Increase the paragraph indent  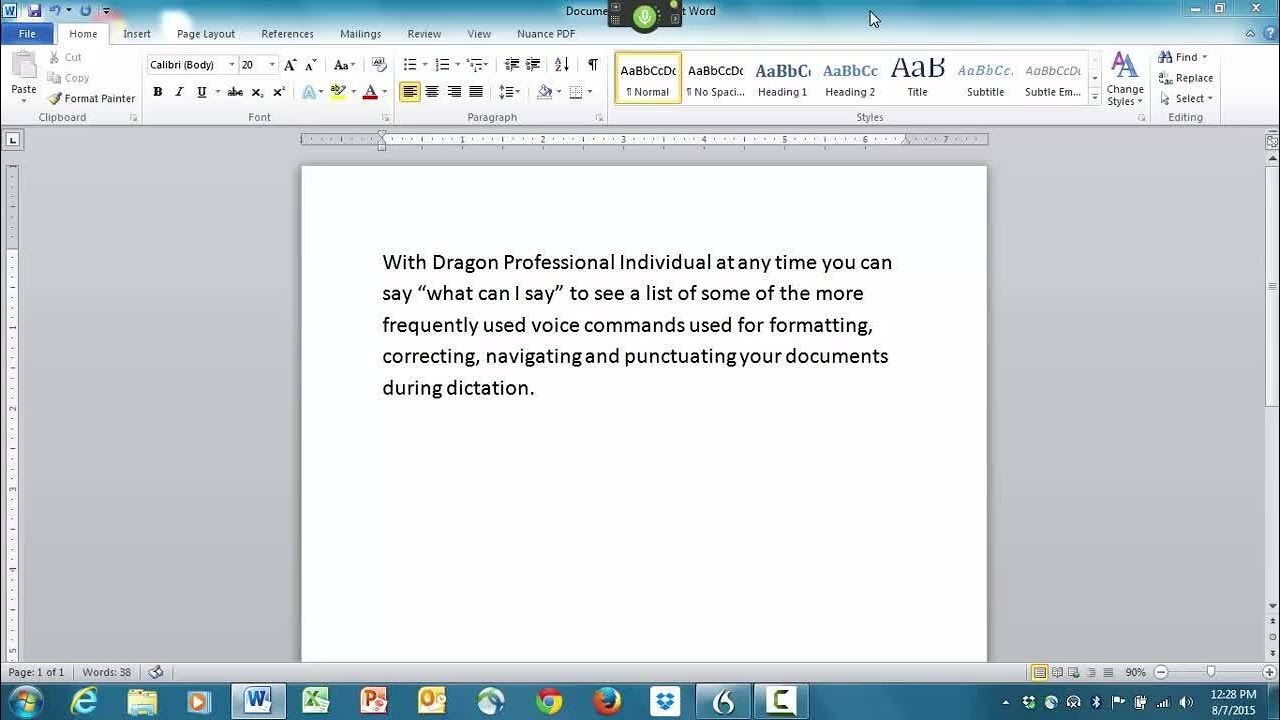click(x=533, y=65)
